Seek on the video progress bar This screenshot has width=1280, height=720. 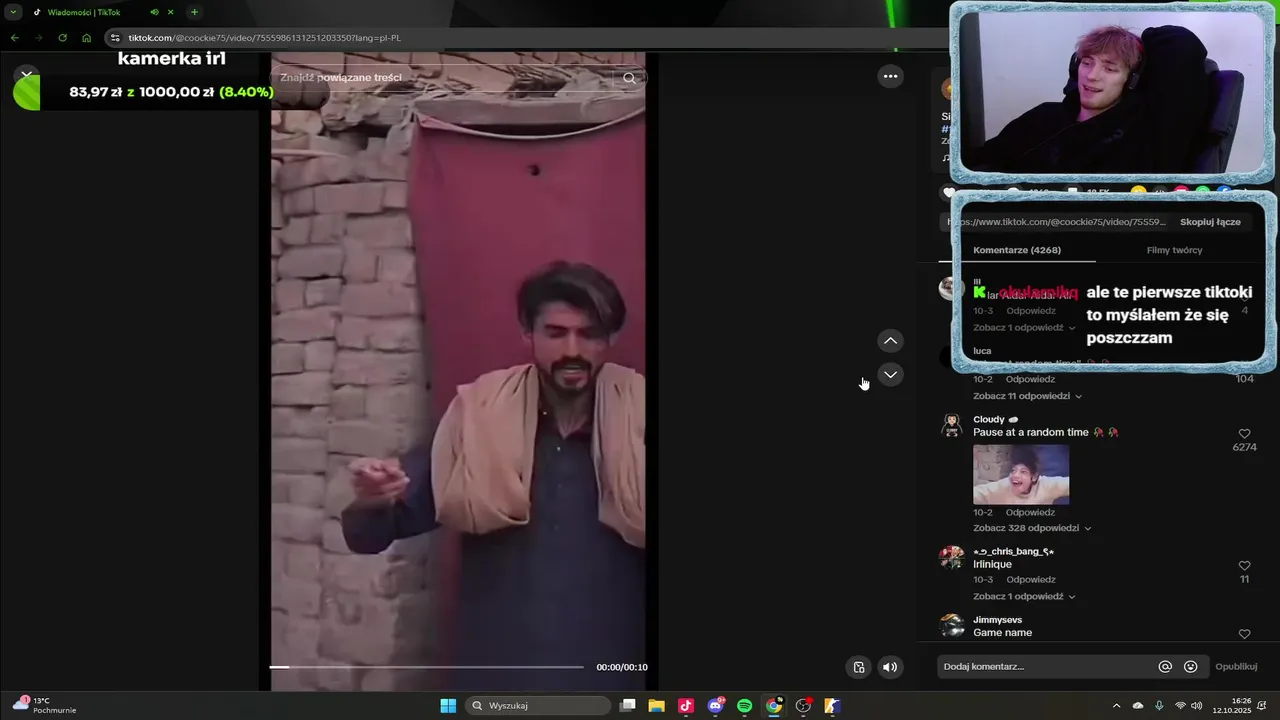427,667
